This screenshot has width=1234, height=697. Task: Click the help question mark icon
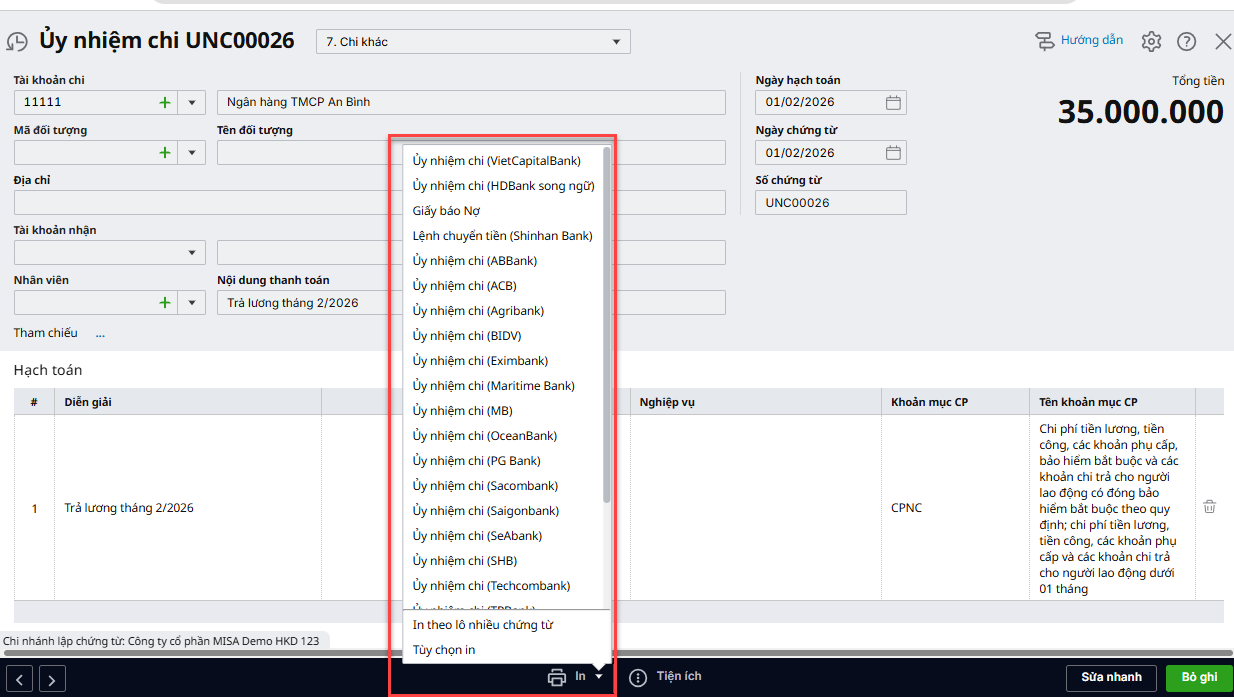[1186, 41]
